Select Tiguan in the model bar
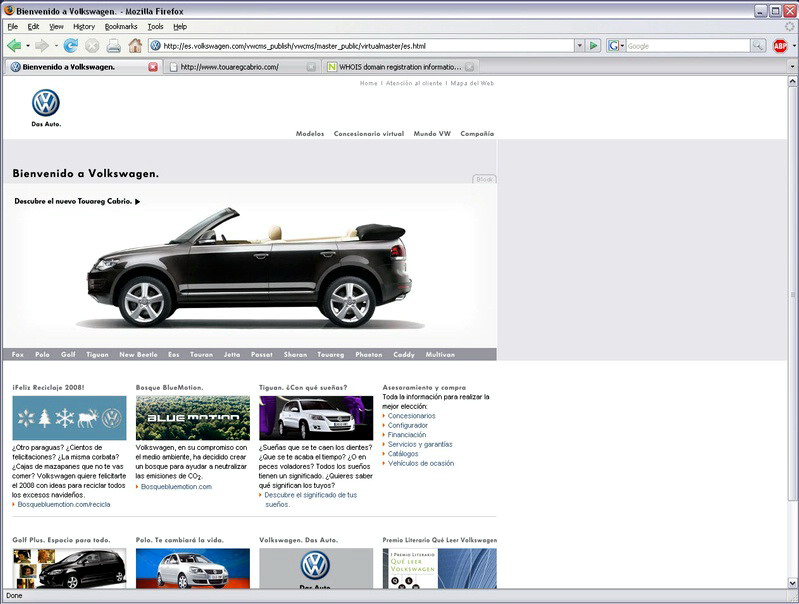The width and height of the screenshot is (799, 604). [97, 354]
